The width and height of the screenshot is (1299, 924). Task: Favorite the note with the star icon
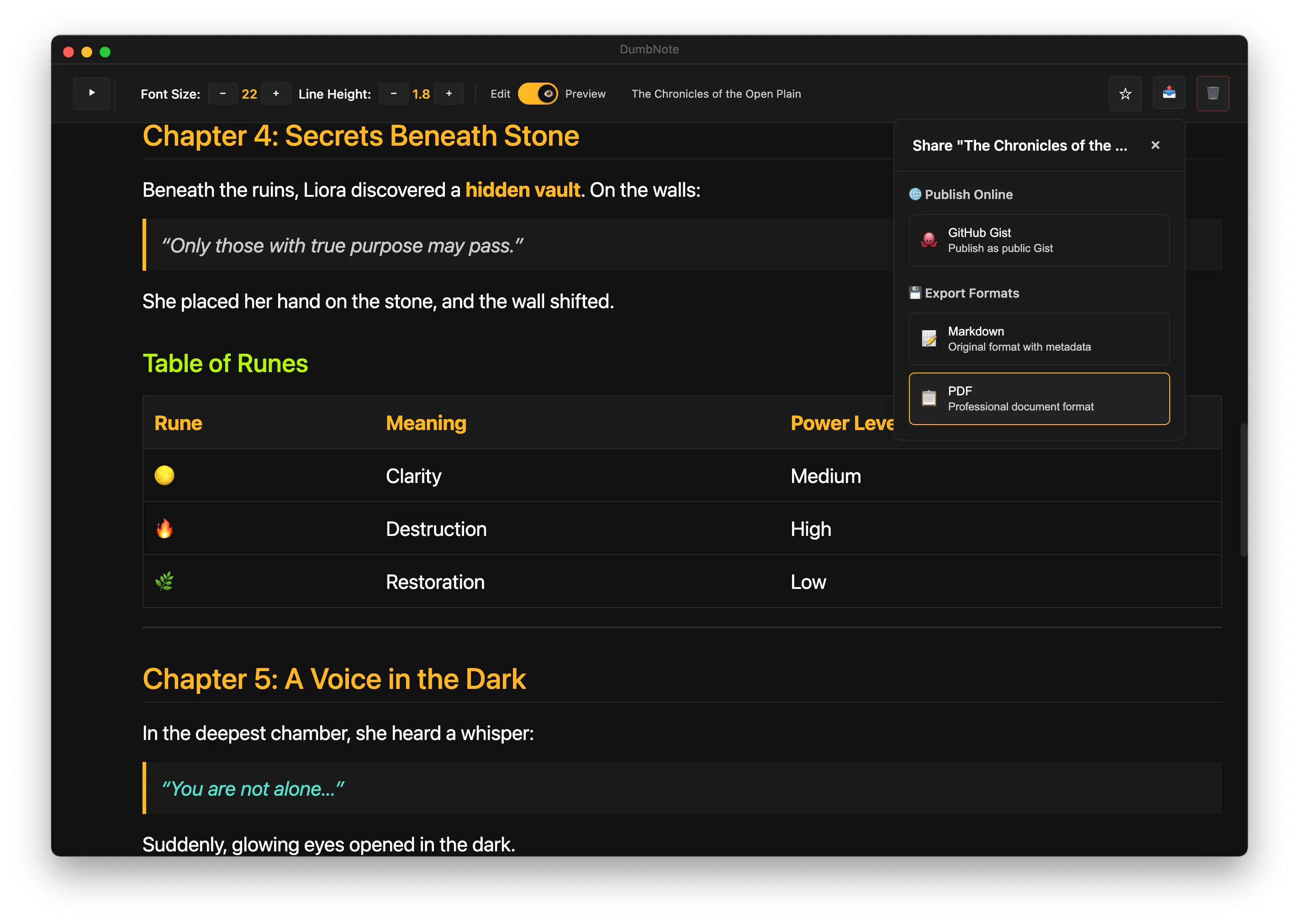click(x=1125, y=93)
